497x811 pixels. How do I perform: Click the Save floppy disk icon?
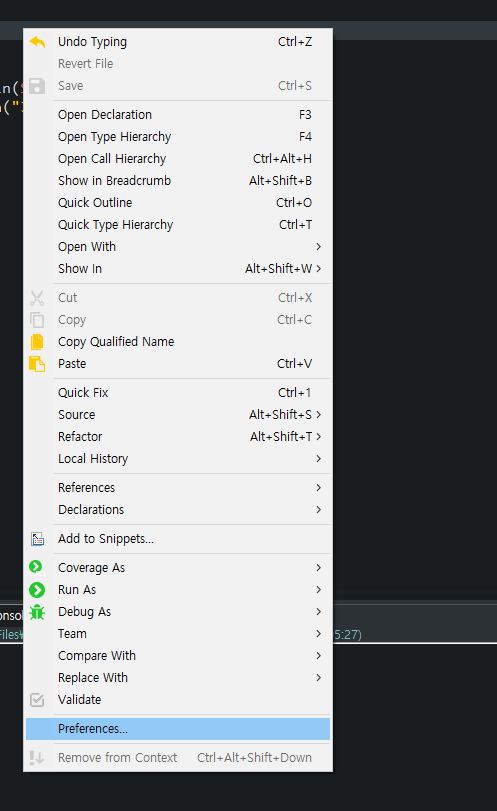(x=37, y=86)
